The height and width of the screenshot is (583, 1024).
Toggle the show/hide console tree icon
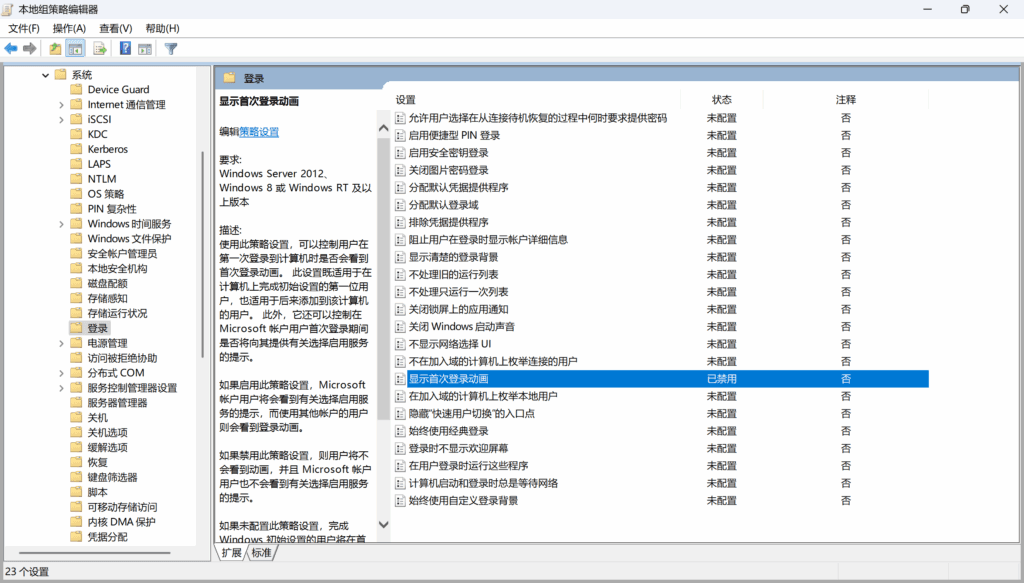click(75, 48)
